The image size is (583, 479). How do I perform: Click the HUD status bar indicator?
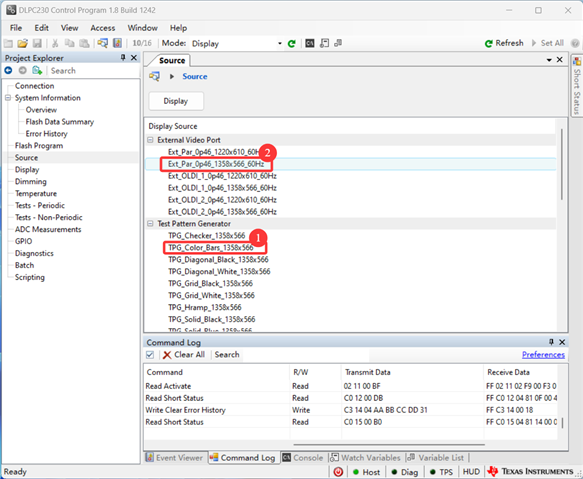click(471, 472)
